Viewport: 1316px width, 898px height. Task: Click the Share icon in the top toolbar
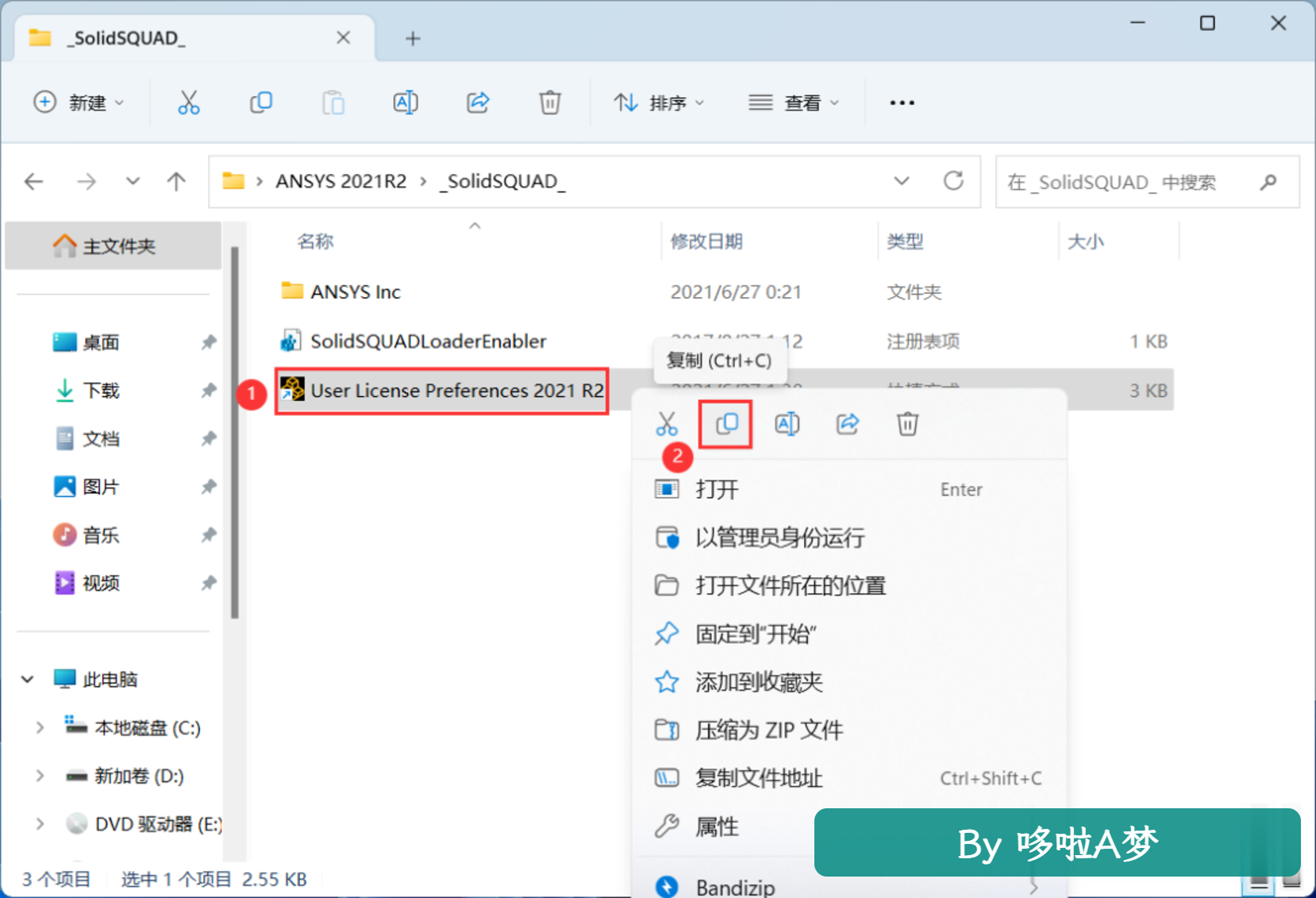(x=478, y=102)
